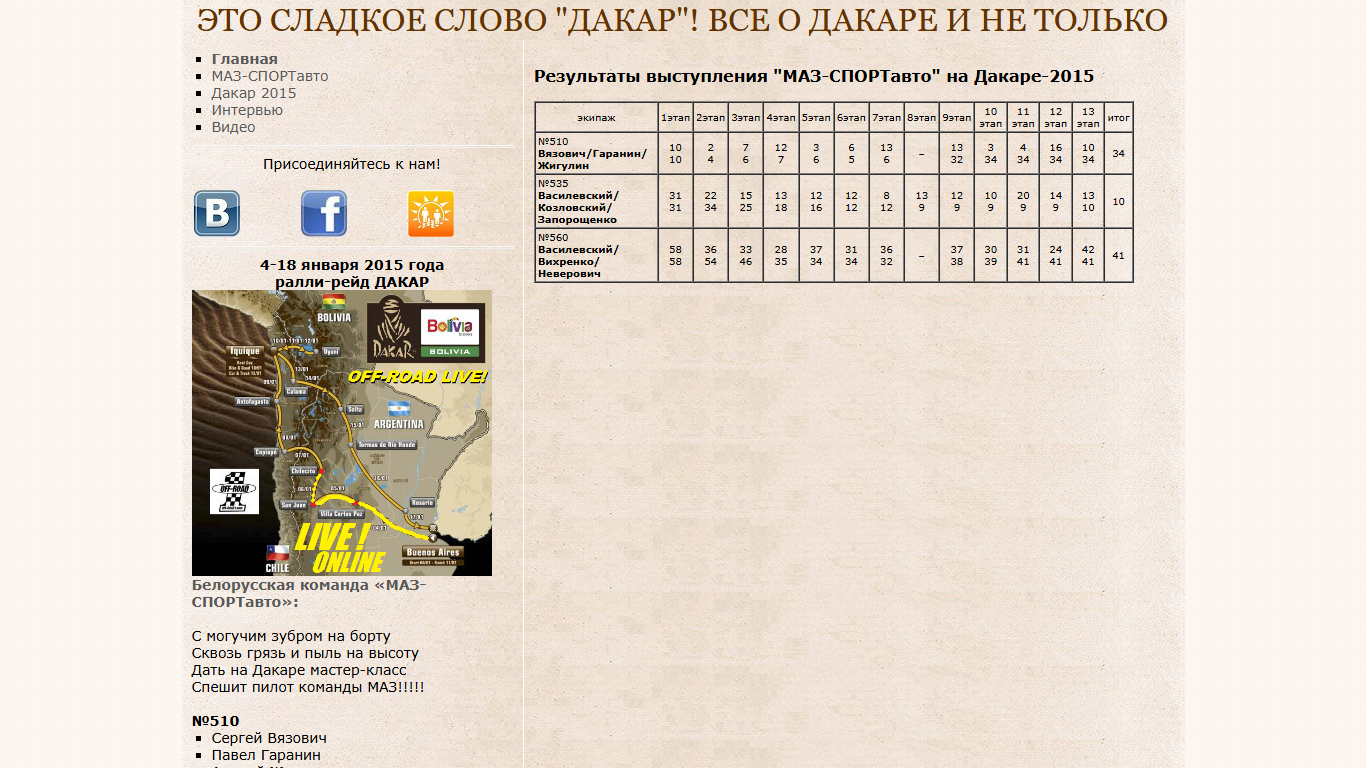Click the №510 crew heading in sidebar
The height and width of the screenshot is (768, 1366).
(216, 721)
